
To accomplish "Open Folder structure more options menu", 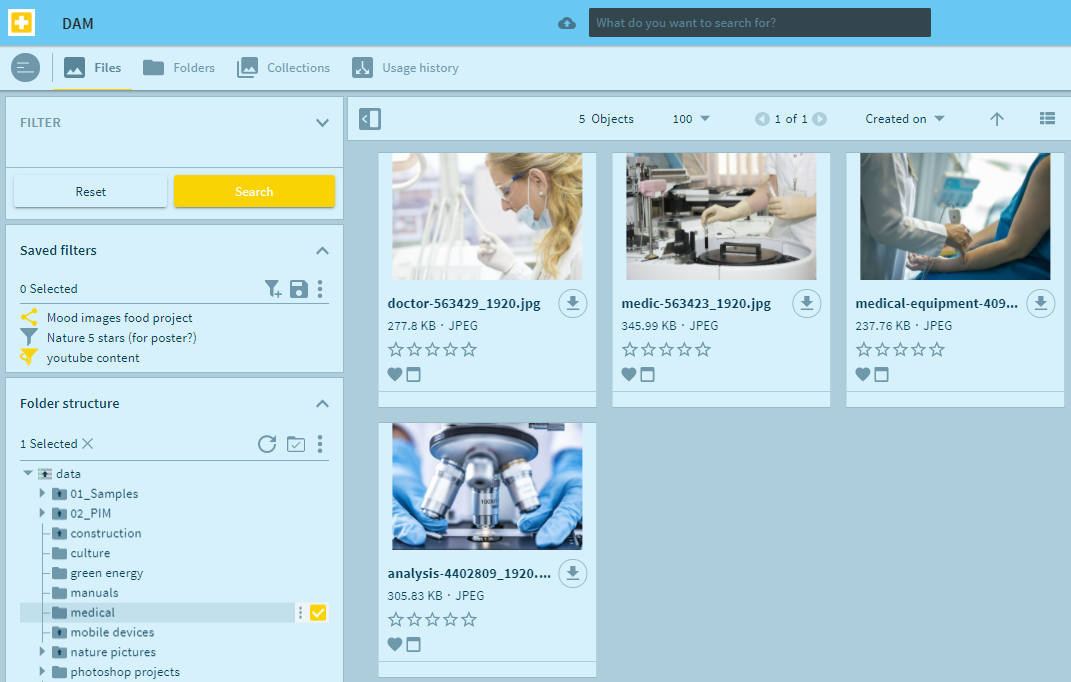I will pos(320,444).
